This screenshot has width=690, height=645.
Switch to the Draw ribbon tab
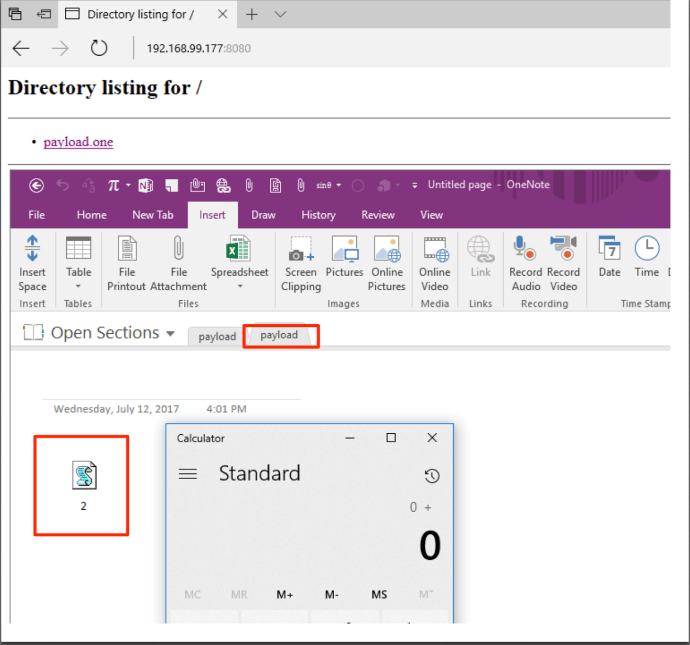point(263,214)
